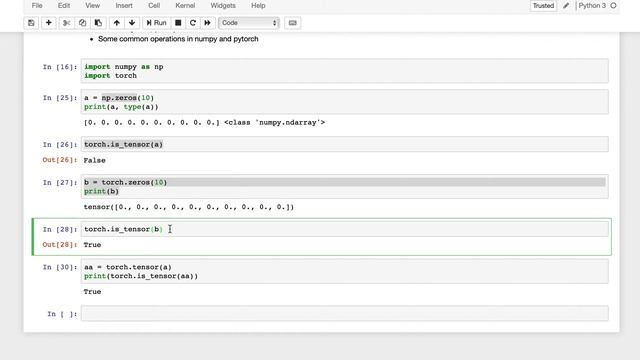
Task: Open the Help menu
Action: (x=258, y=6)
